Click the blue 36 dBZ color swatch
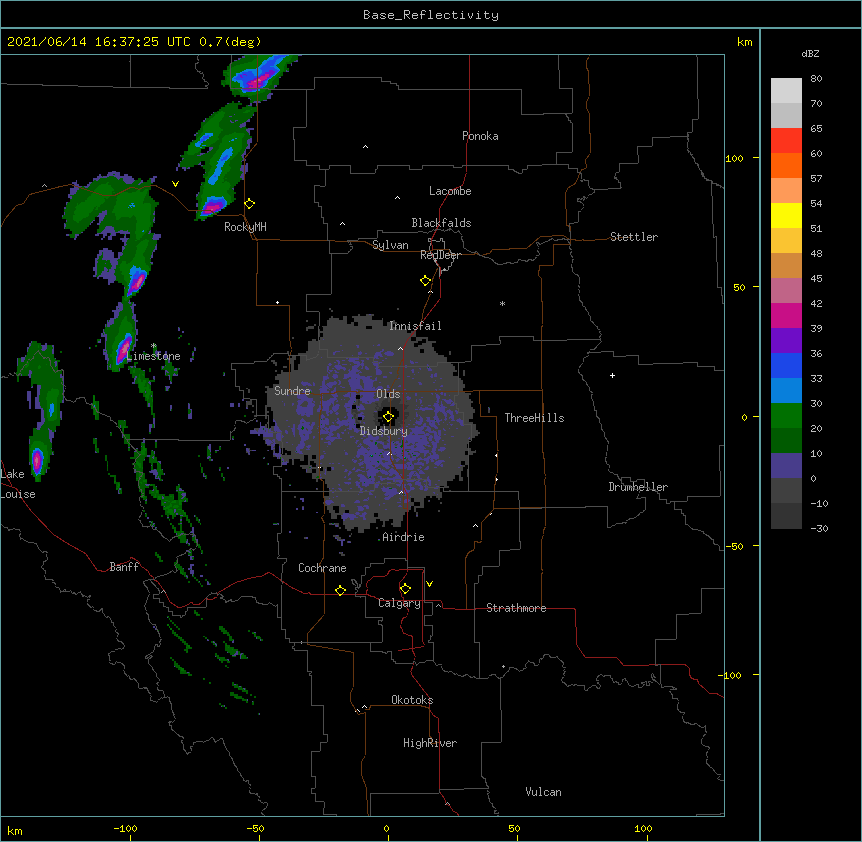The image size is (862, 842). (x=786, y=365)
